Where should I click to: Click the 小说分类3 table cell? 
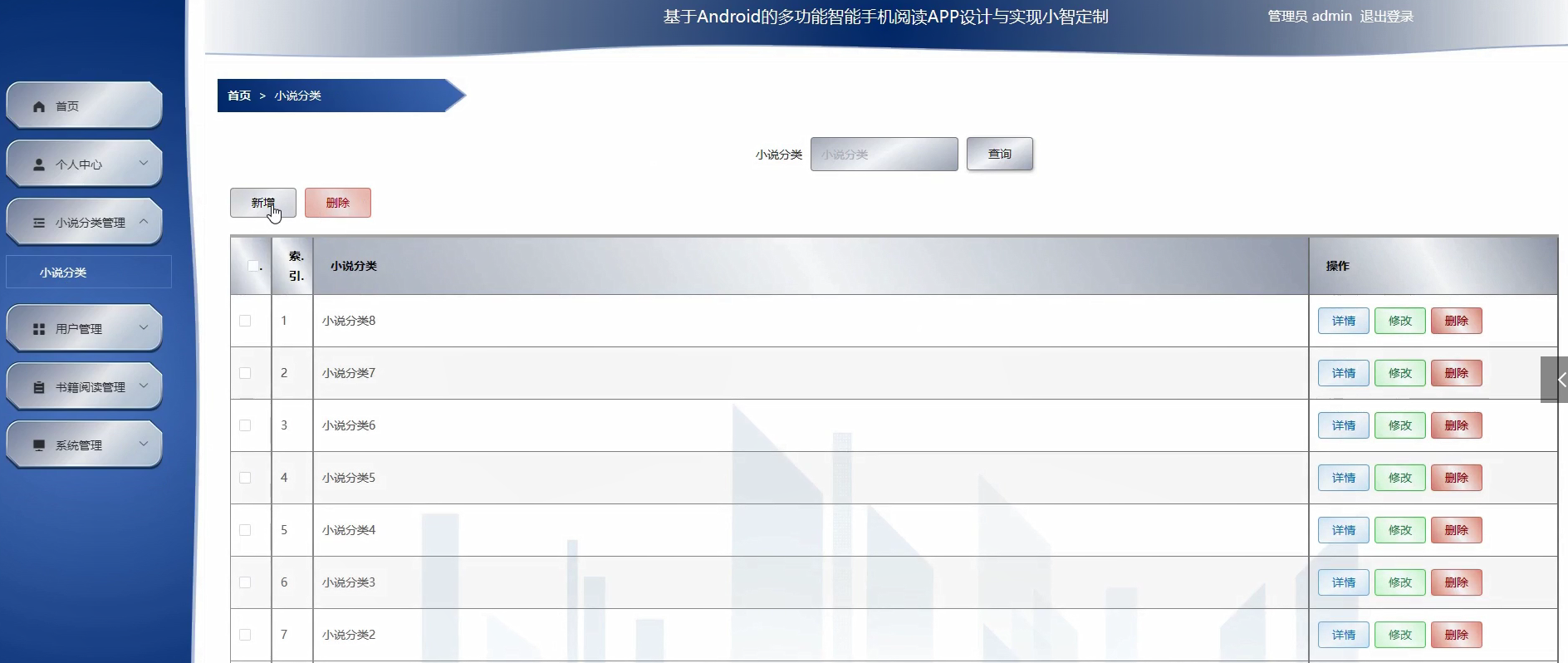coord(811,582)
